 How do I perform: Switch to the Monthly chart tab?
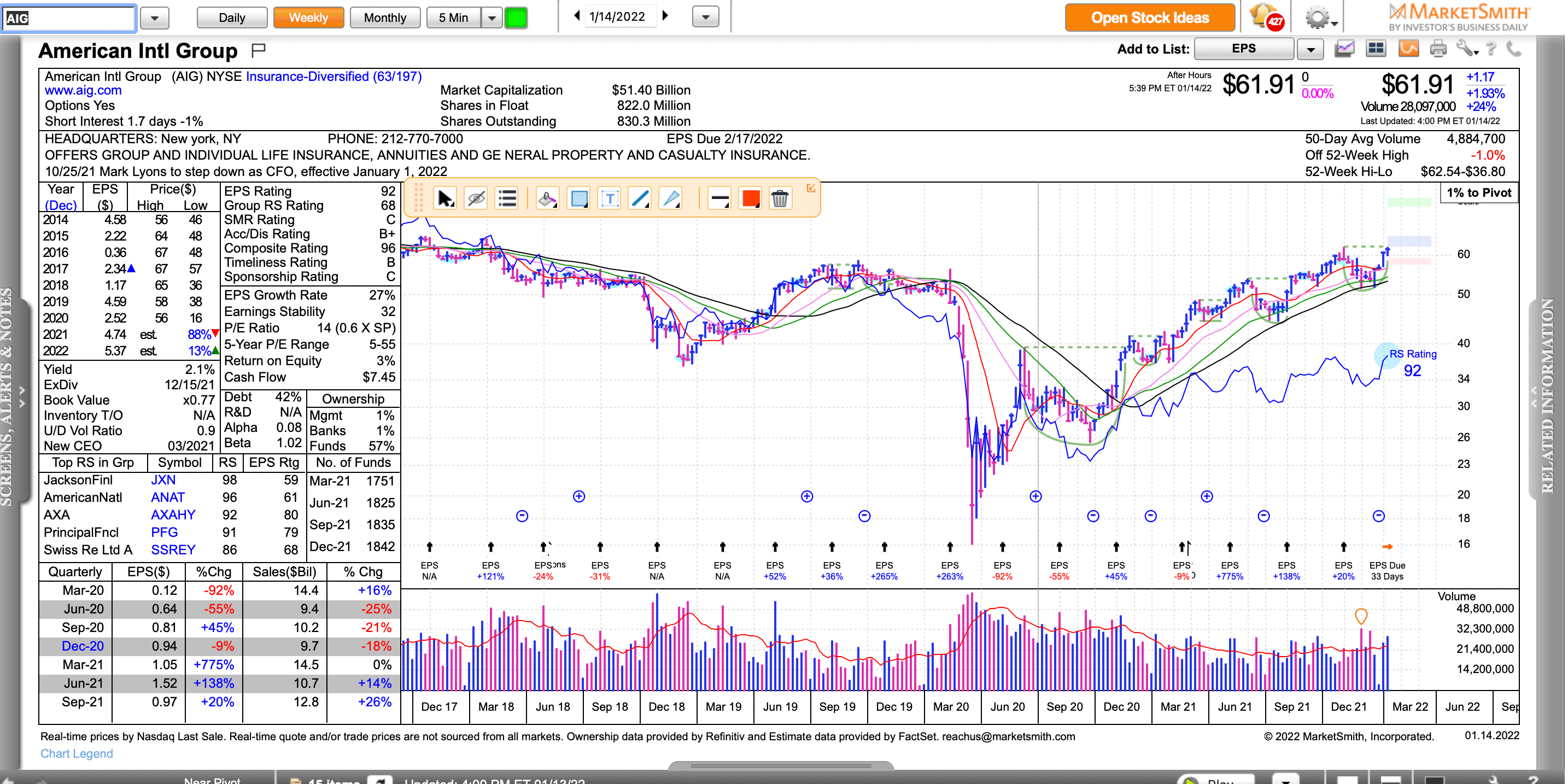[385, 17]
